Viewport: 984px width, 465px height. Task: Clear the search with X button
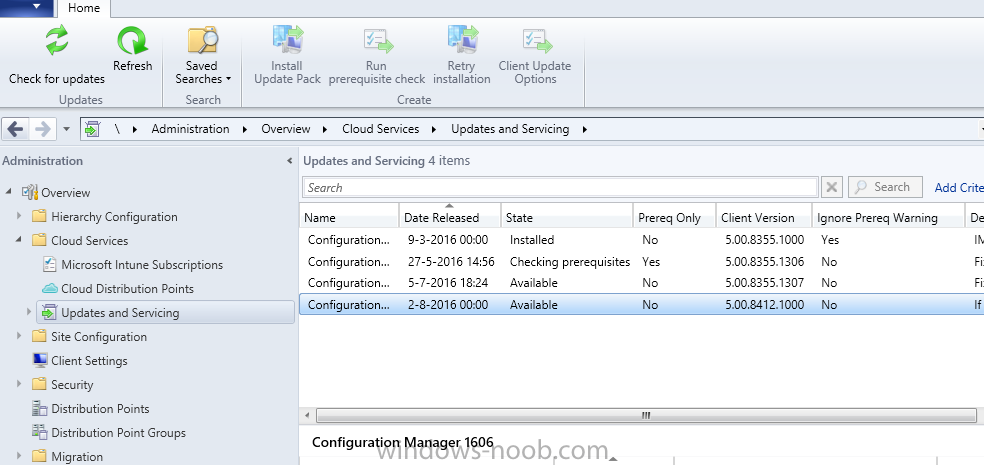(x=832, y=187)
